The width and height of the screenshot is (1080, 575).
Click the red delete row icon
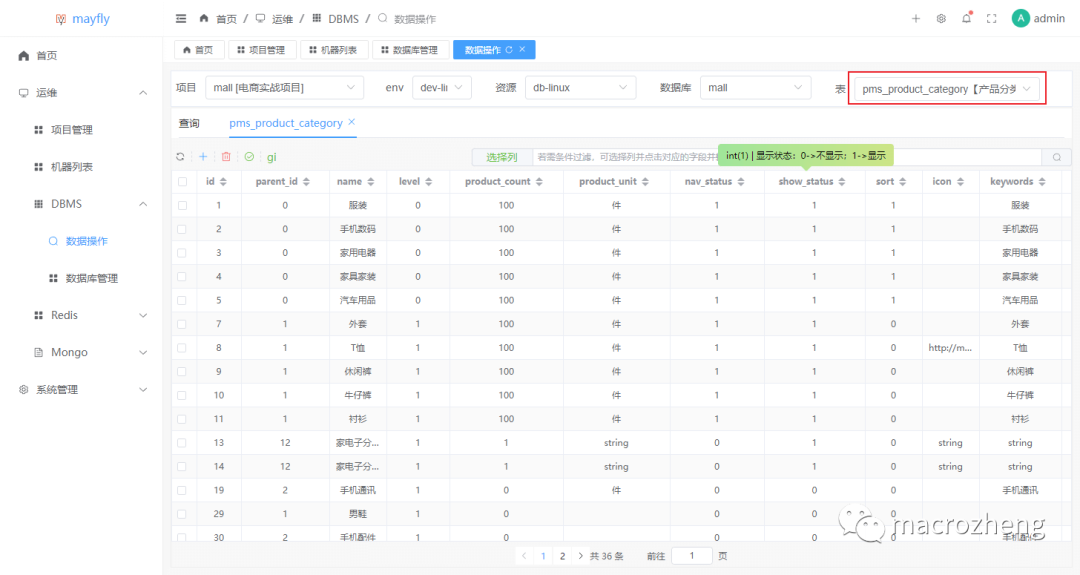coord(226,157)
